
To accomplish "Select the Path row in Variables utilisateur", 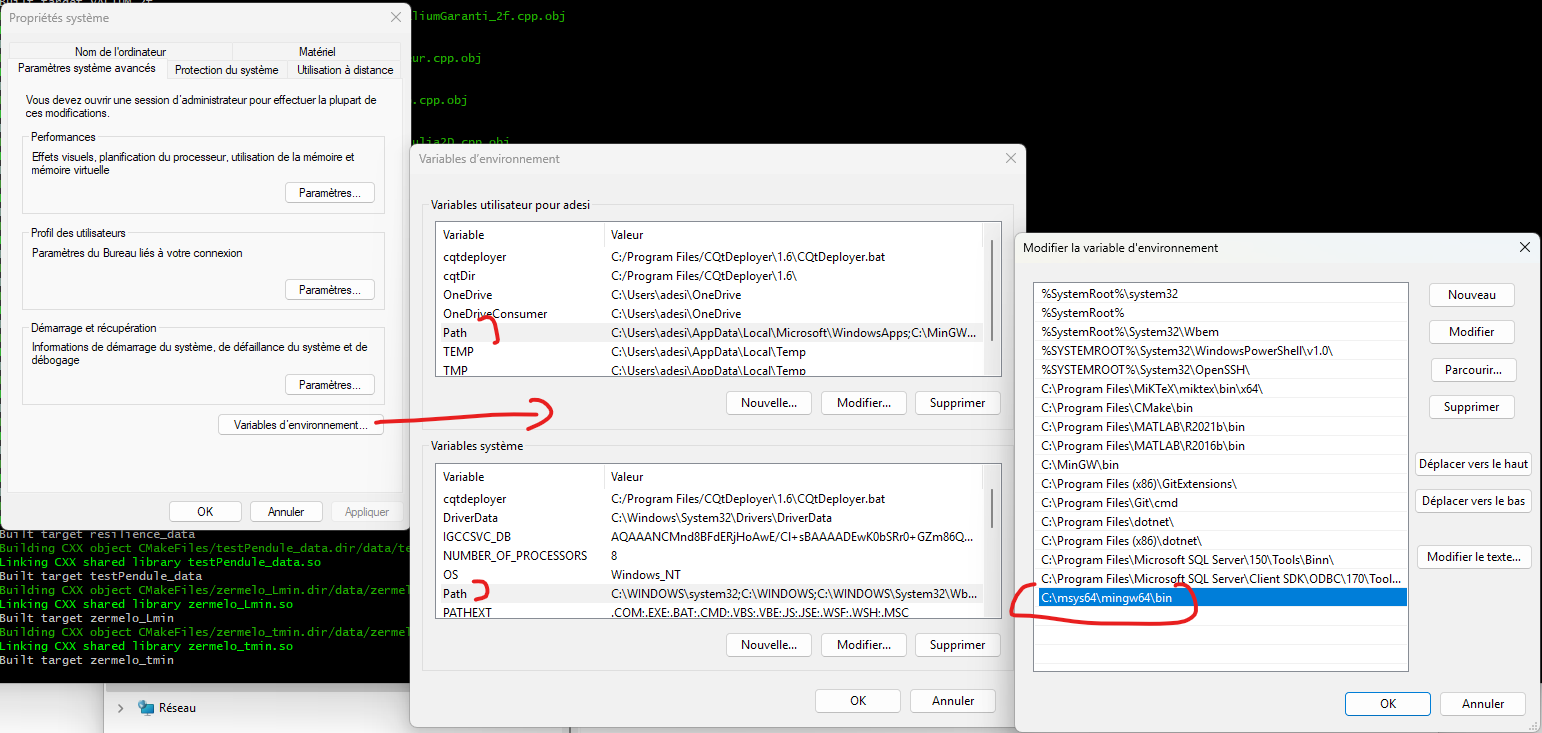I will [x=520, y=332].
